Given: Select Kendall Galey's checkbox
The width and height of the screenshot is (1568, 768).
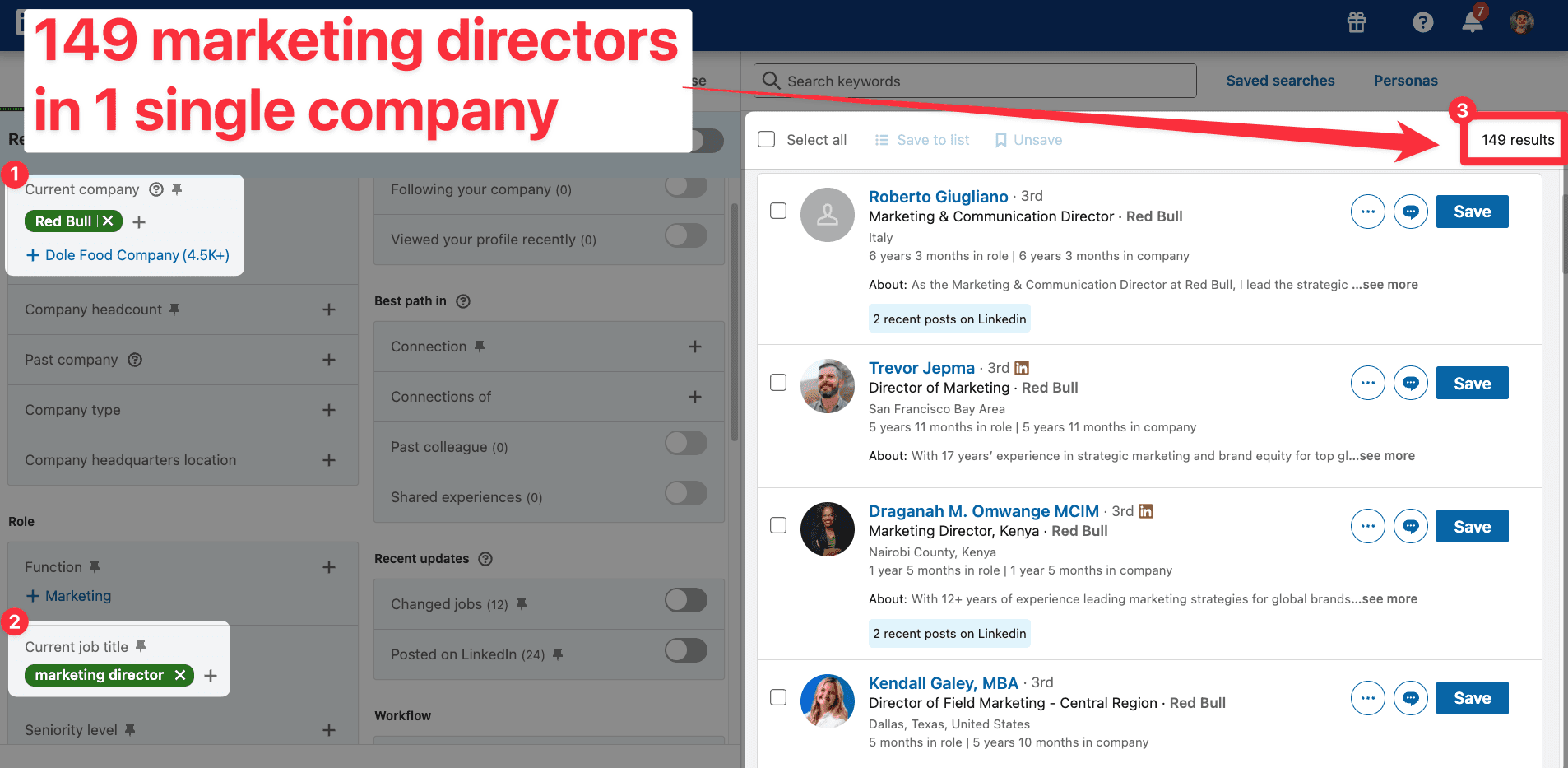Looking at the screenshot, I should (778, 697).
